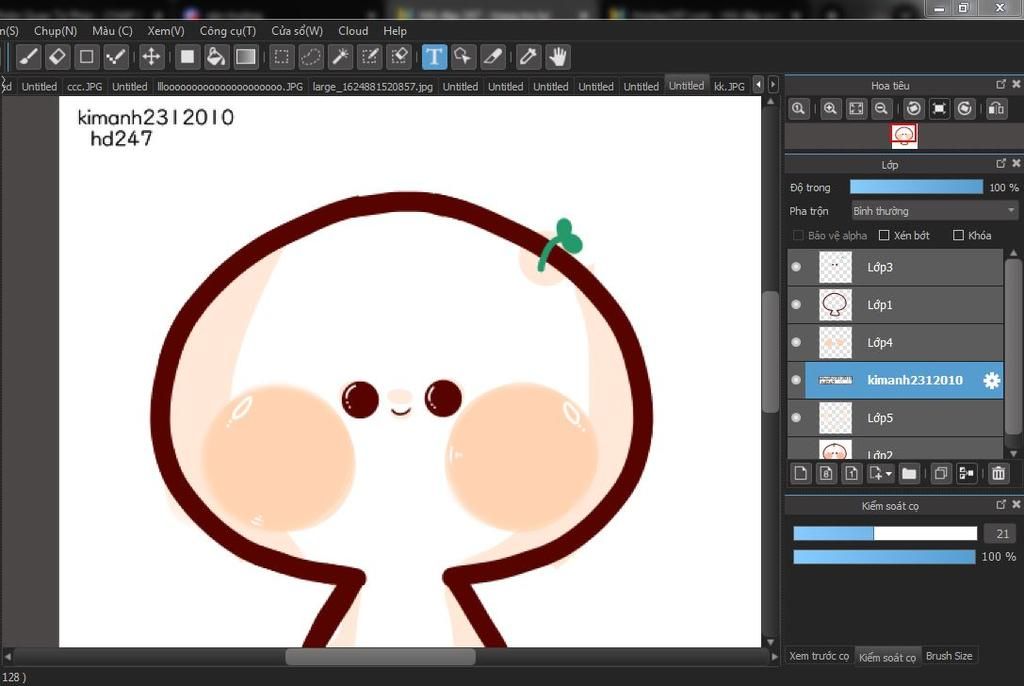Hide the kimanh2312010 text layer
This screenshot has width=1024, height=686.
(796, 380)
